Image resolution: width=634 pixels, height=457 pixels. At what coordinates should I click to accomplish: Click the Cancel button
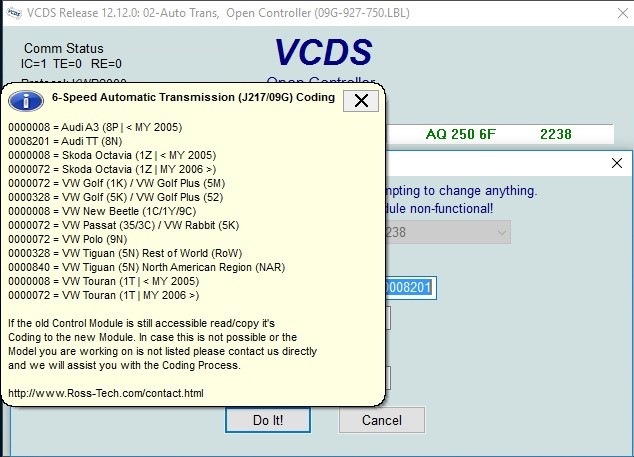(382, 420)
